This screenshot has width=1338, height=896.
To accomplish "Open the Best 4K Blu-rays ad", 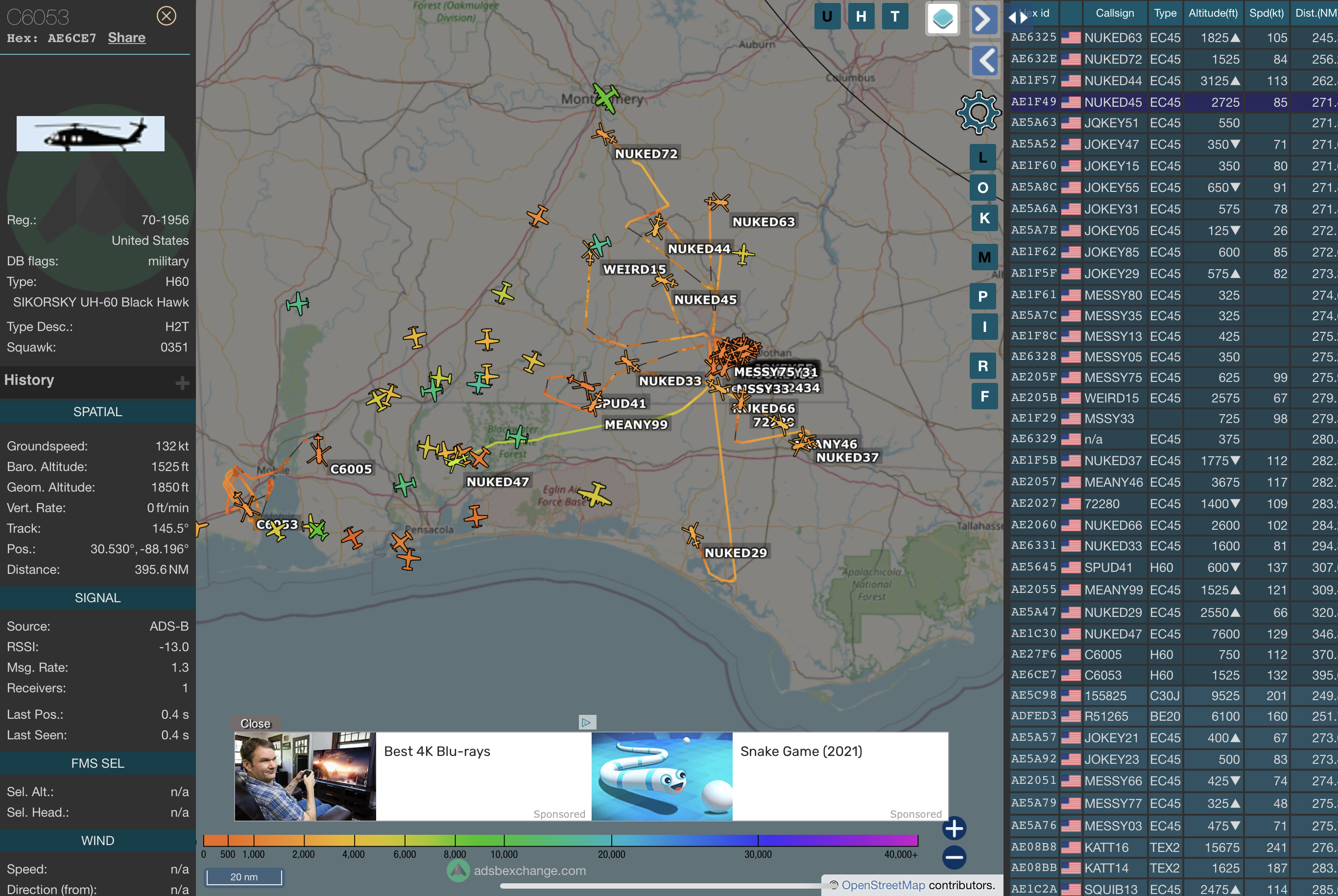I will click(413, 776).
